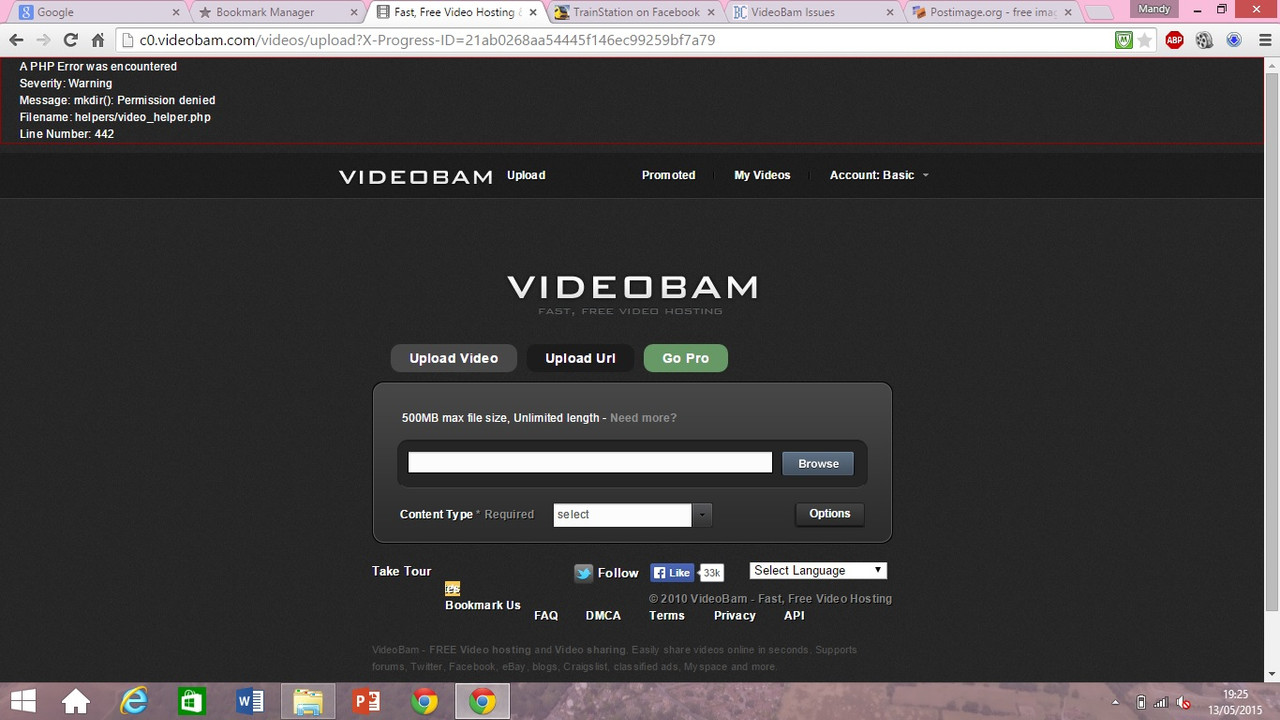Viewport: 1280px width, 720px height.
Task: Open the Privacy footer link
Action: pos(735,615)
